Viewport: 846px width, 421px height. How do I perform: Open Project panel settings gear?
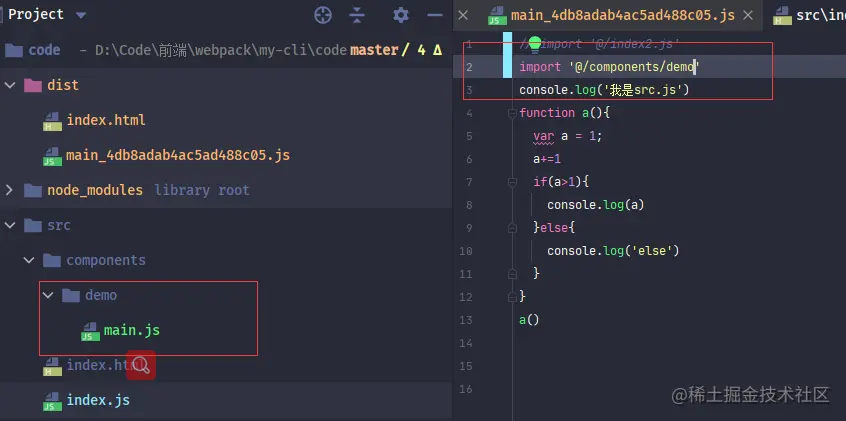(400, 15)
